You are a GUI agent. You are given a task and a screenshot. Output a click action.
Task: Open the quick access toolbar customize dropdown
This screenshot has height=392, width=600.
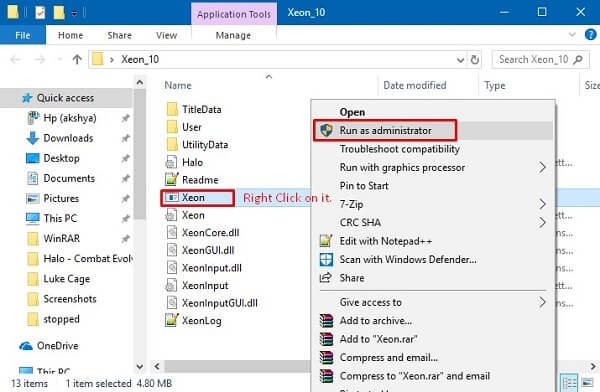tap(74, 13)
